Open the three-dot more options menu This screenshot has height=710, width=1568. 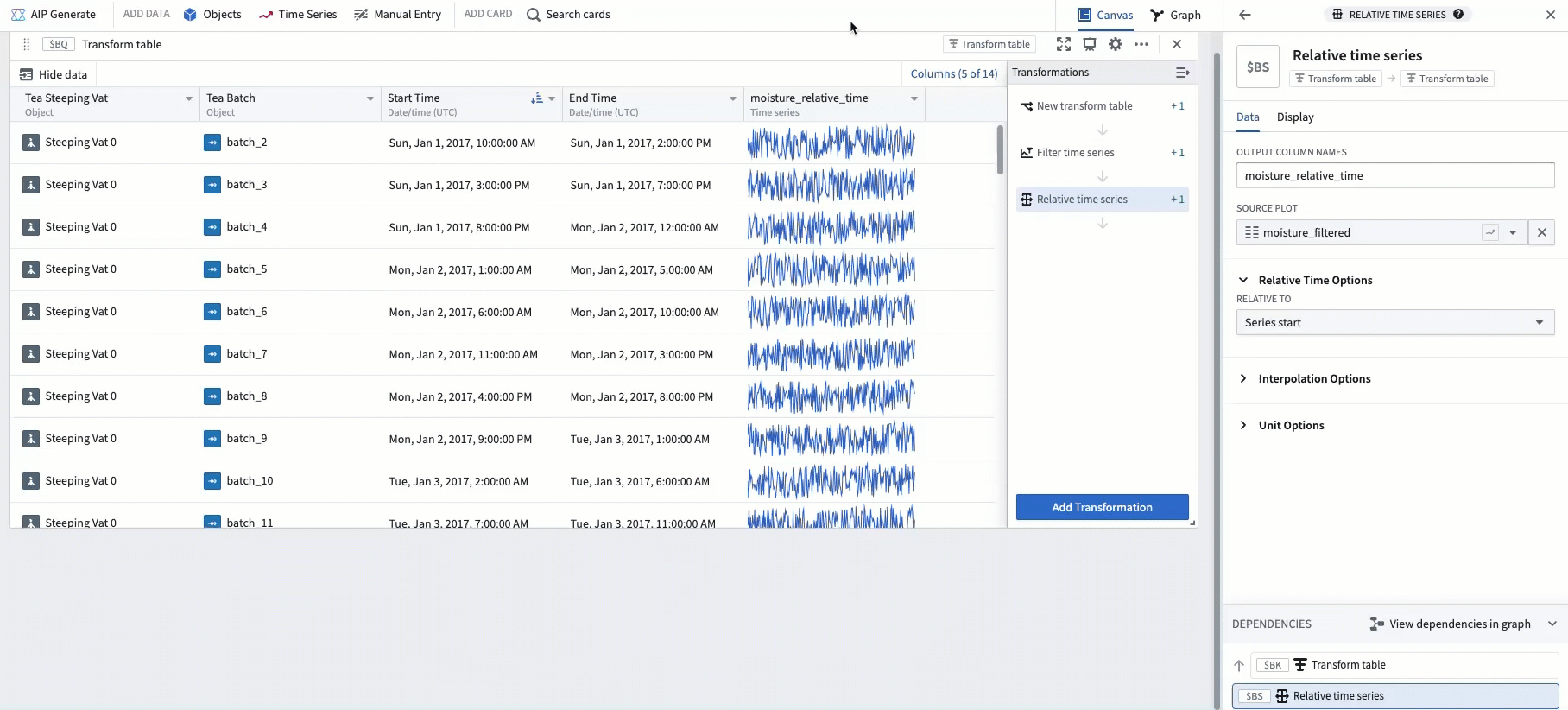point(1141,44)
